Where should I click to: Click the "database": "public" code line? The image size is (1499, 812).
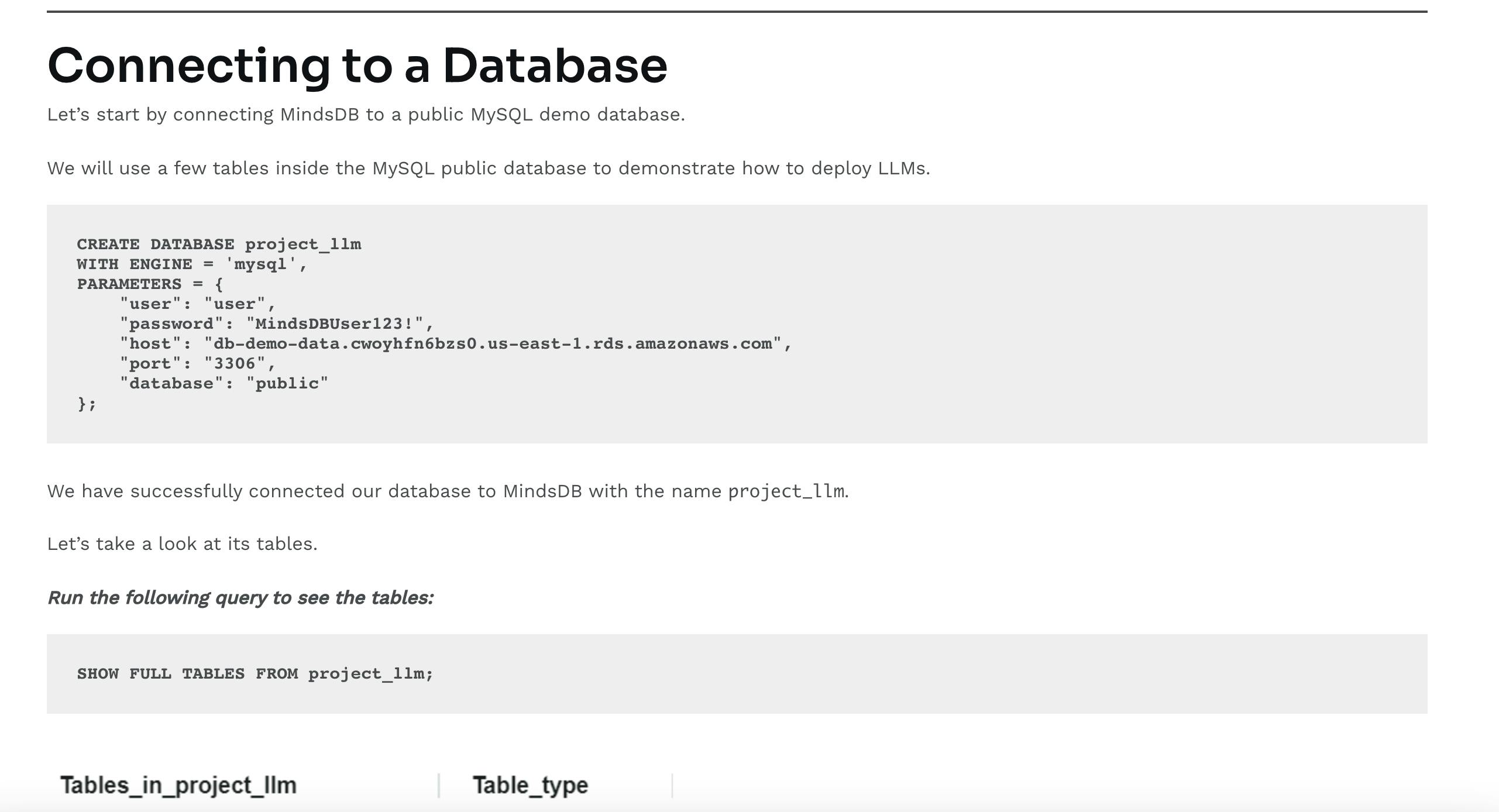(x=224, y=383)
